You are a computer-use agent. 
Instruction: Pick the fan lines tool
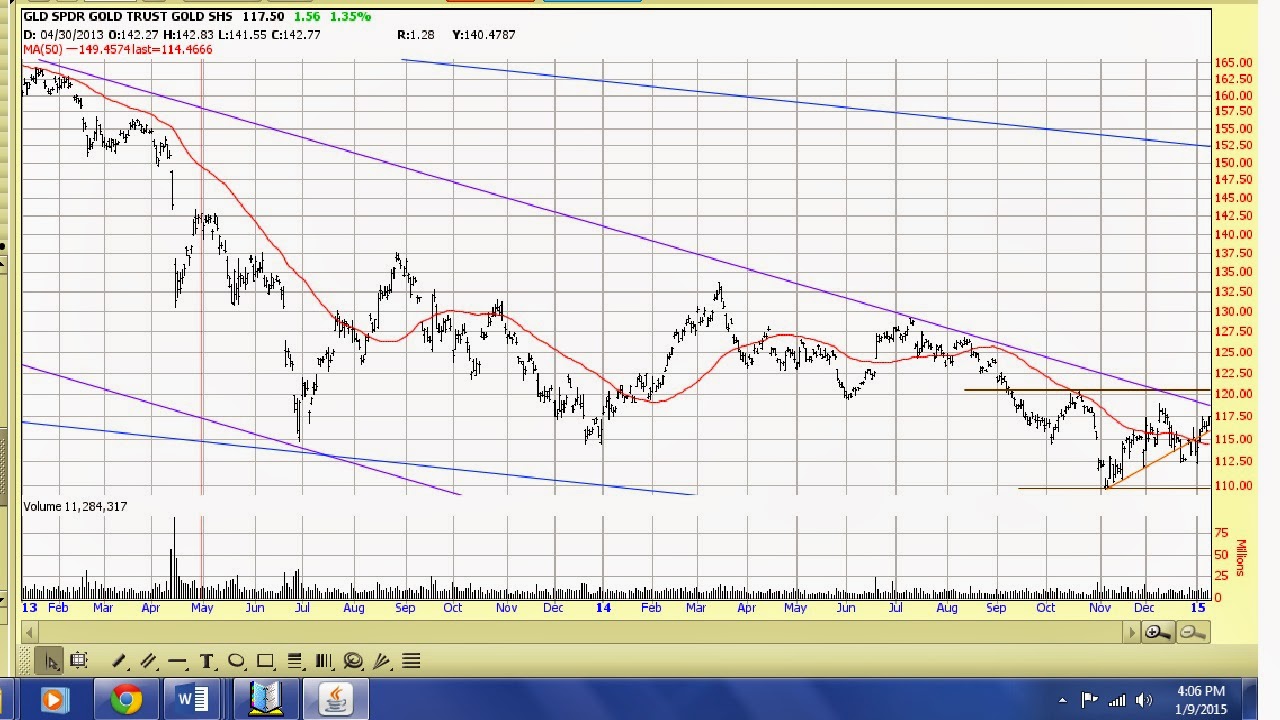pos(381,661)
